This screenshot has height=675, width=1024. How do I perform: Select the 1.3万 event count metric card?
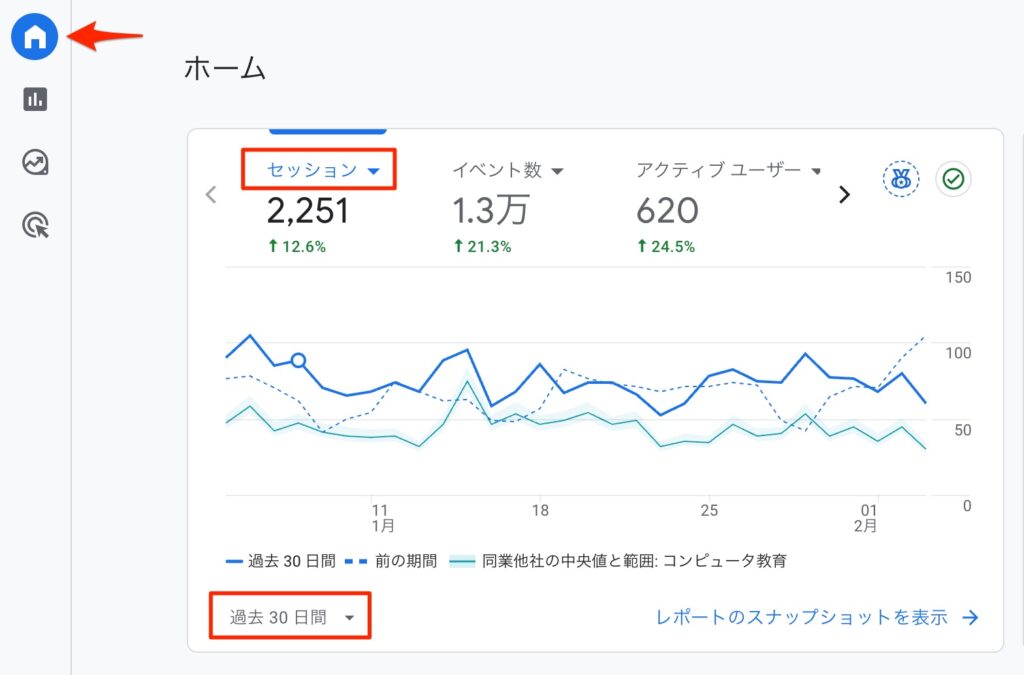[x=490, y=211]
